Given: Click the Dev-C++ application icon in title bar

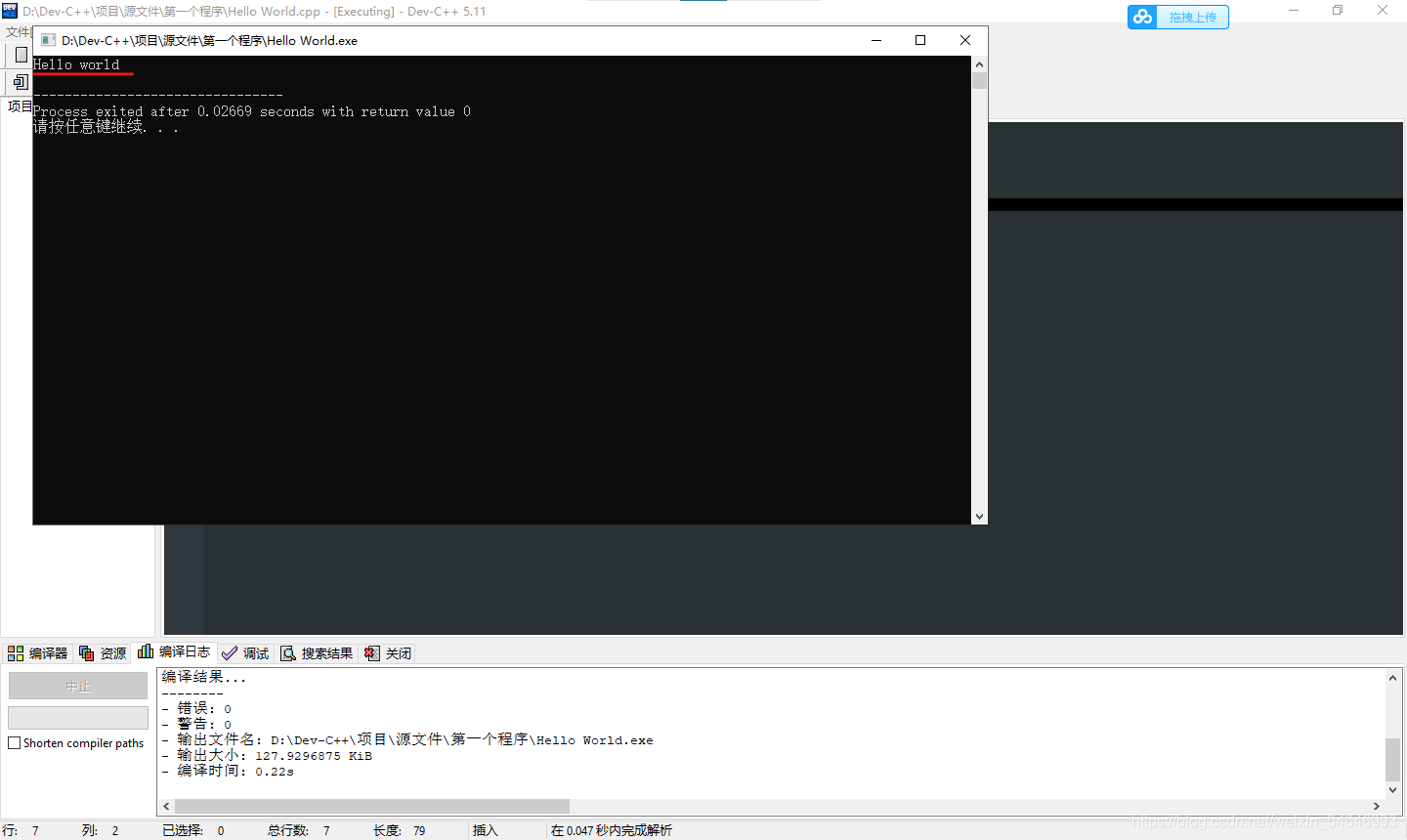Looking at the screenshot, I should click(10, 11).
